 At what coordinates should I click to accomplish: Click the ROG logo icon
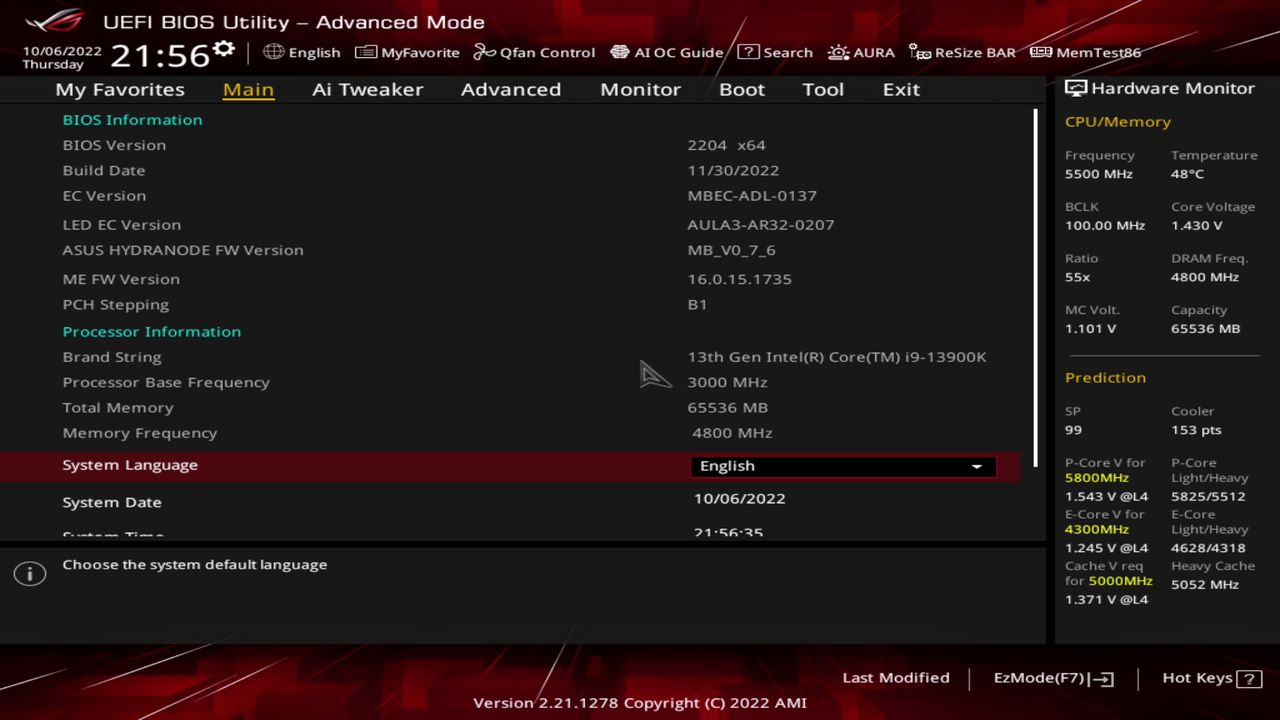click(55, 21)
